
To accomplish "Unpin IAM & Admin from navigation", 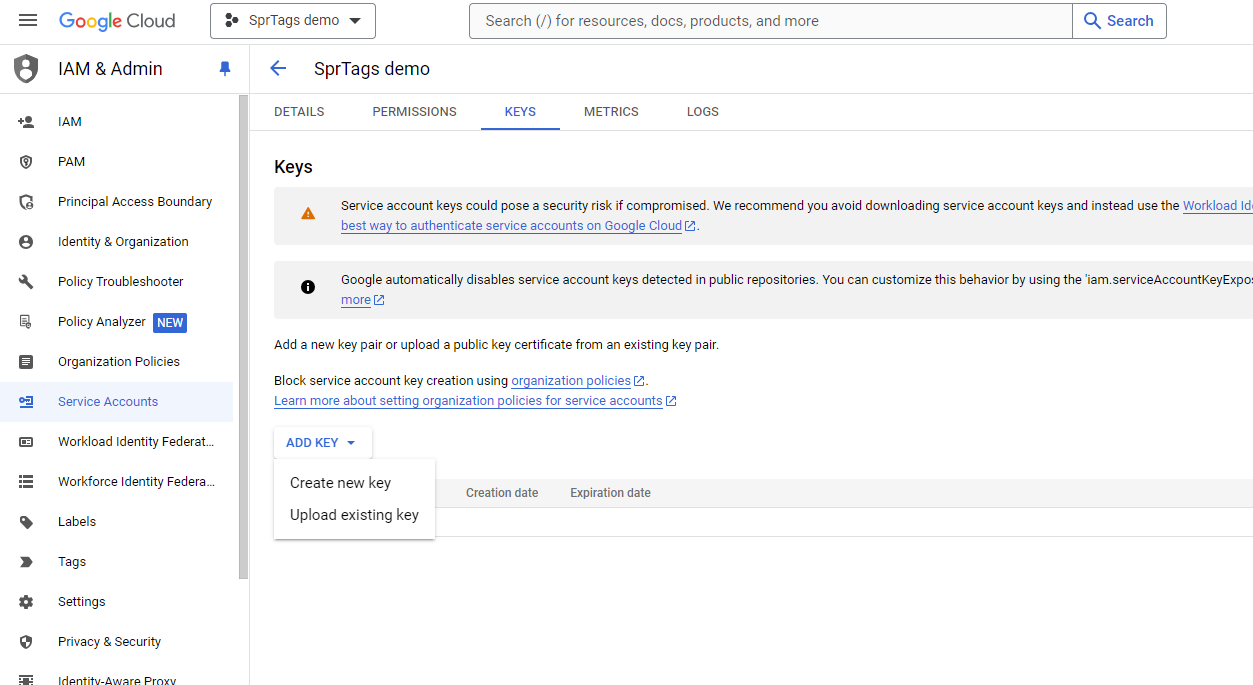I will (x=224, y=68).
